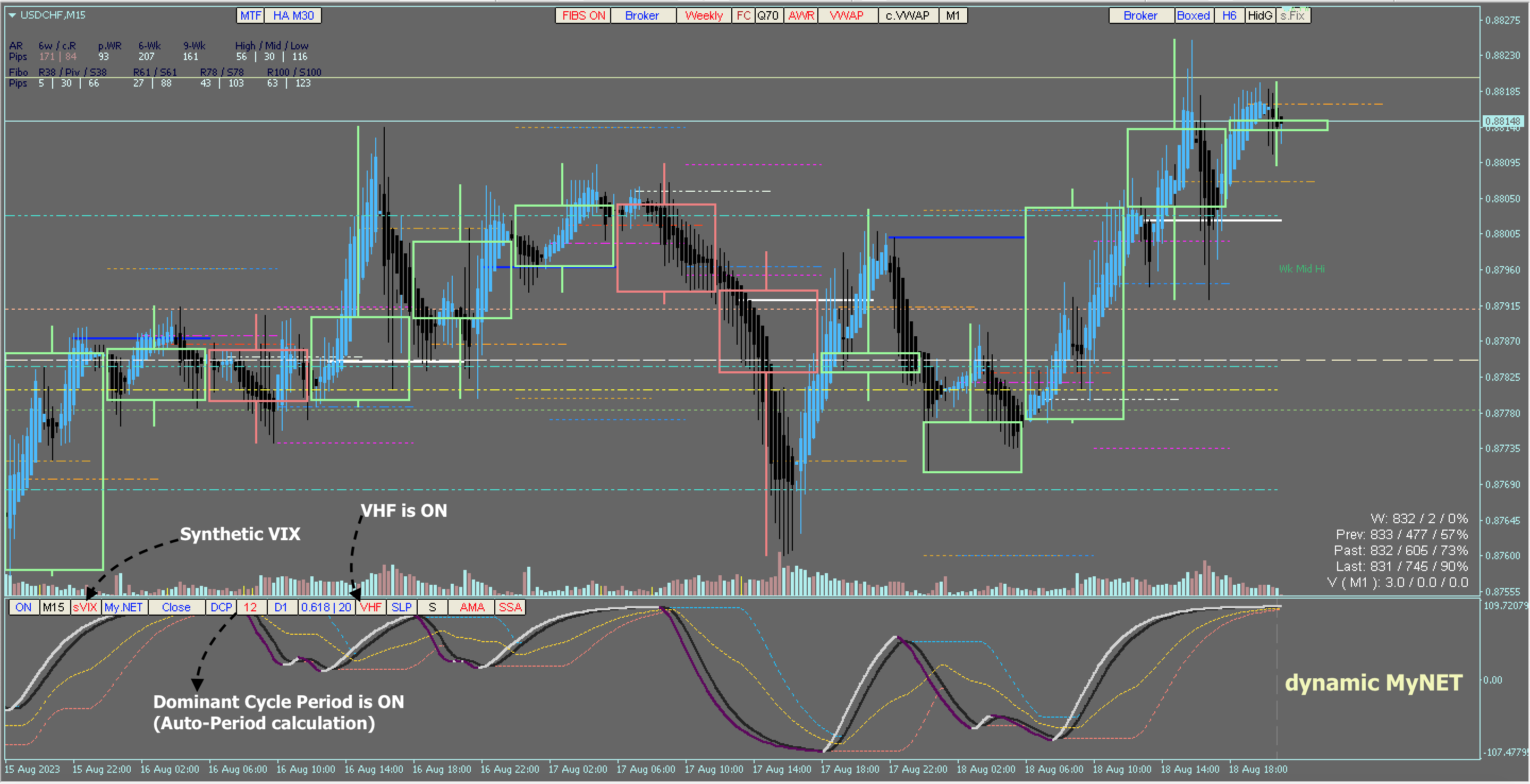The height and width of the screenshot is (784, 1530).
Task: Click the AMA smoothing button
Action: point(471,607)
